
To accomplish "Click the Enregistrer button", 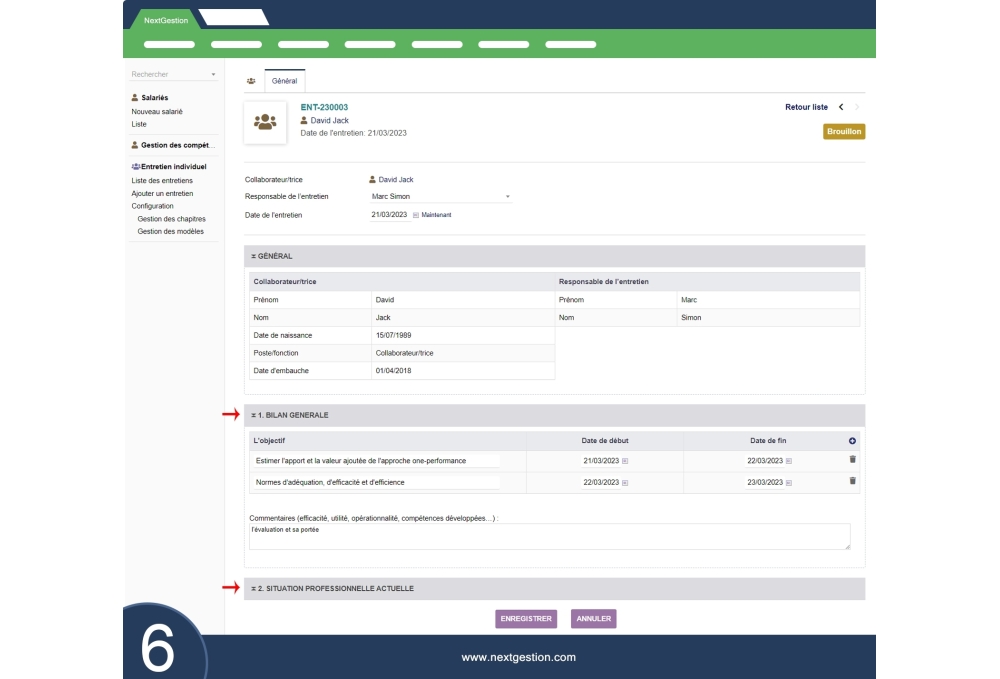I will point(525,619).
